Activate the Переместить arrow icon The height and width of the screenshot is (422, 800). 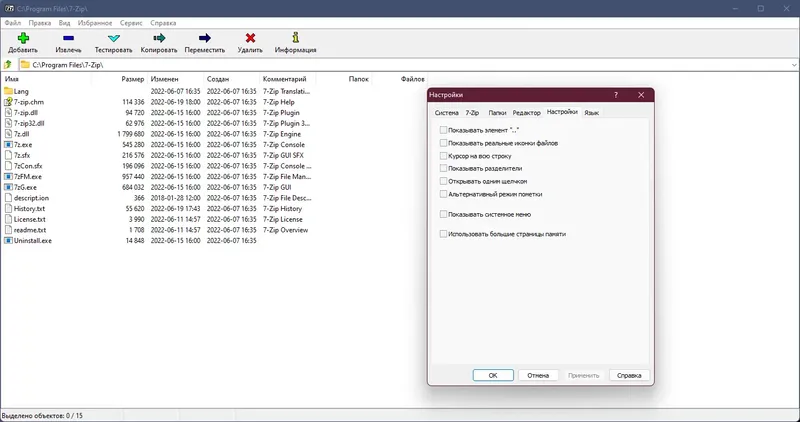click(x=205, y=38)
